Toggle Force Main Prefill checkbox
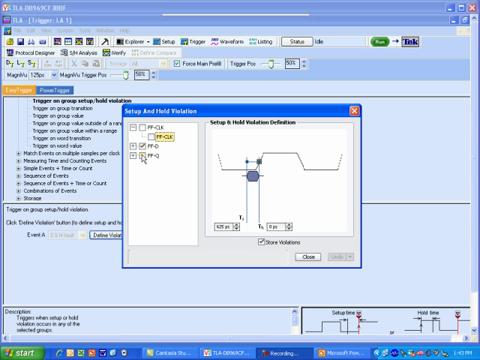480x360 pixels. click(x=177, y=63)
